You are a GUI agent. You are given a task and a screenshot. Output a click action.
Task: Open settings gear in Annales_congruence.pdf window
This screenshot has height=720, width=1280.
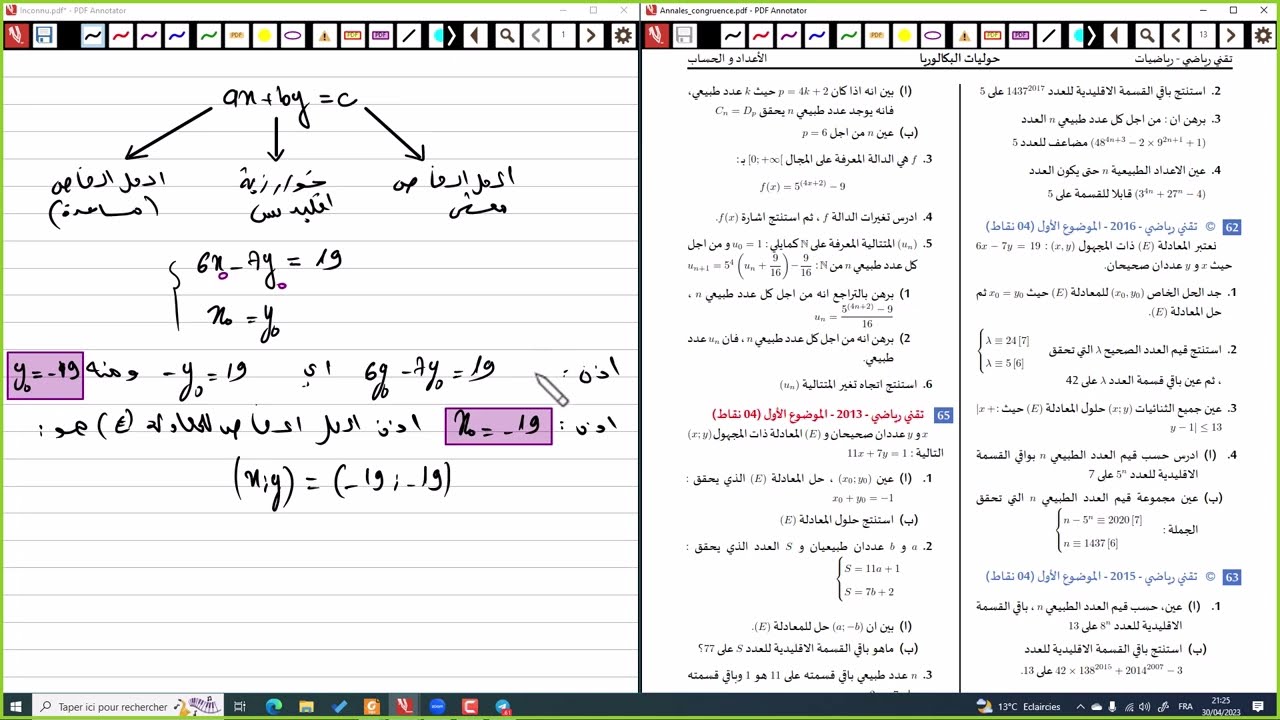1263,36
